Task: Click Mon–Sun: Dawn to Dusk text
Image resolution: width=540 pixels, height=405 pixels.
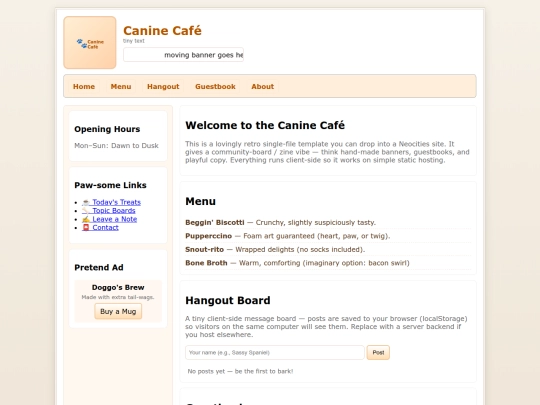Action: (x=116, y=146)
